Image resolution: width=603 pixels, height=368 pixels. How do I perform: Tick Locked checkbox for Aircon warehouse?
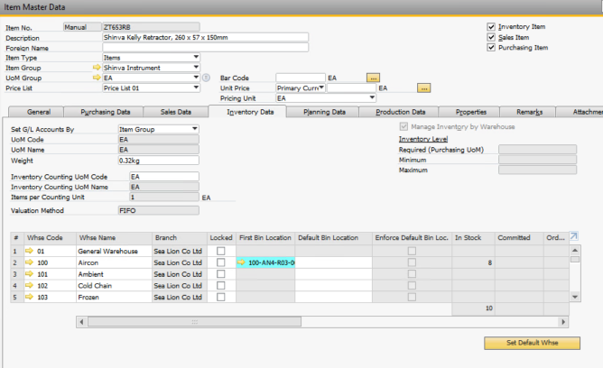221,263
